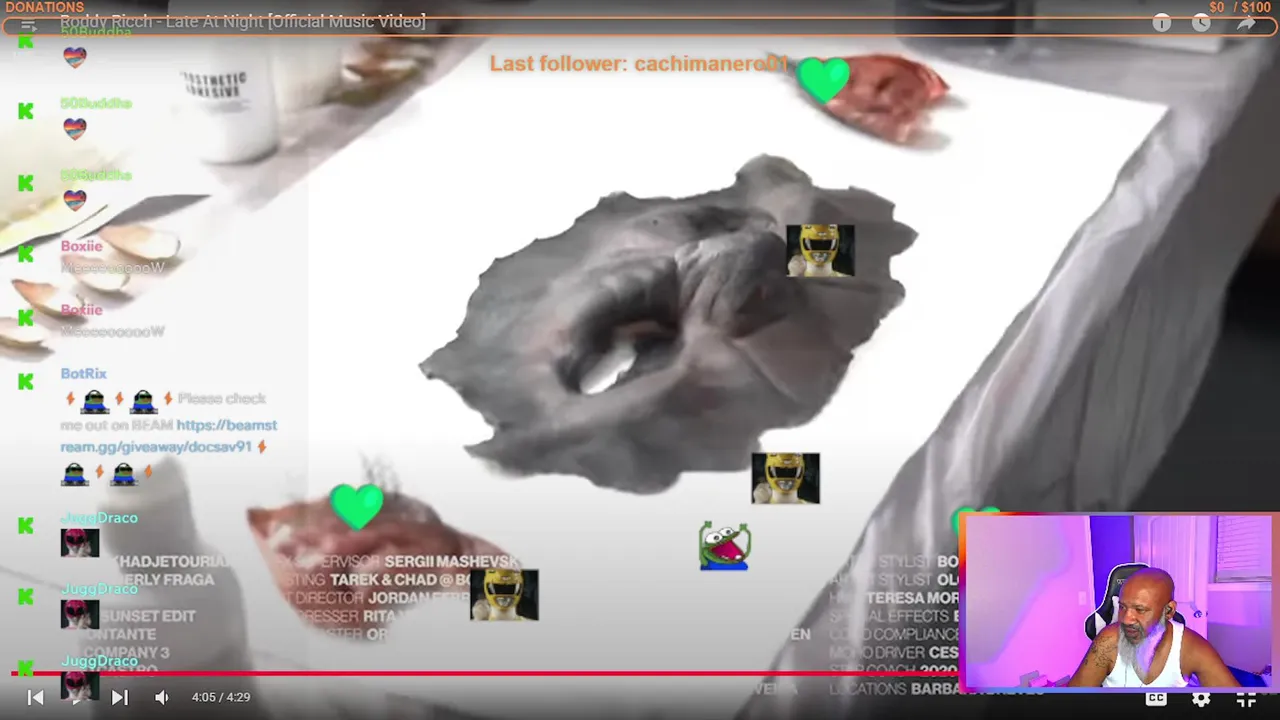
Task: Click the 'Last follower: cachimanero01' text
Action: [x=639, y=64]
